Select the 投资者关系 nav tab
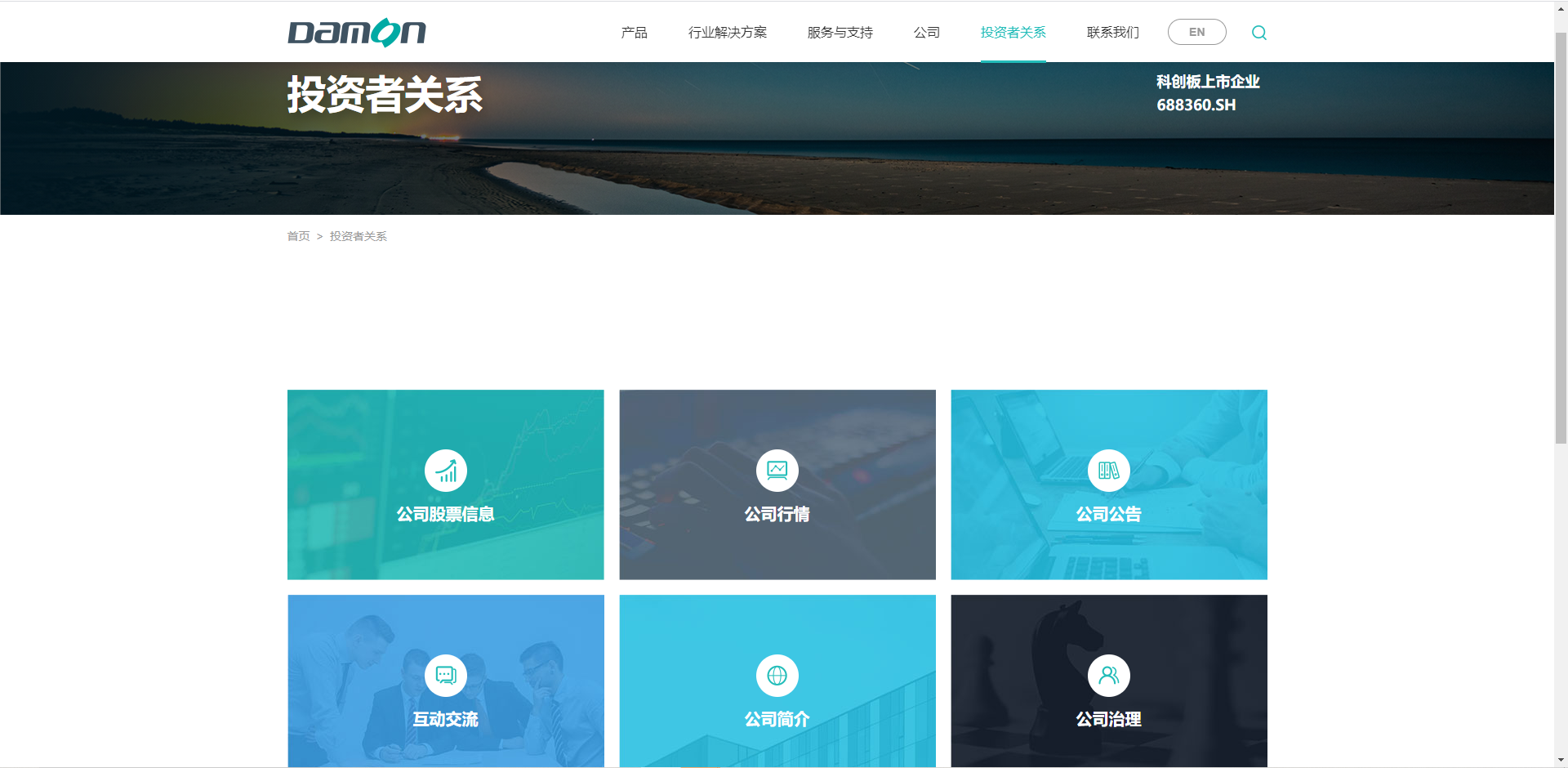Image resolution: width=1568 pixels, height=768 pixels. click(x=1013, y=33)
